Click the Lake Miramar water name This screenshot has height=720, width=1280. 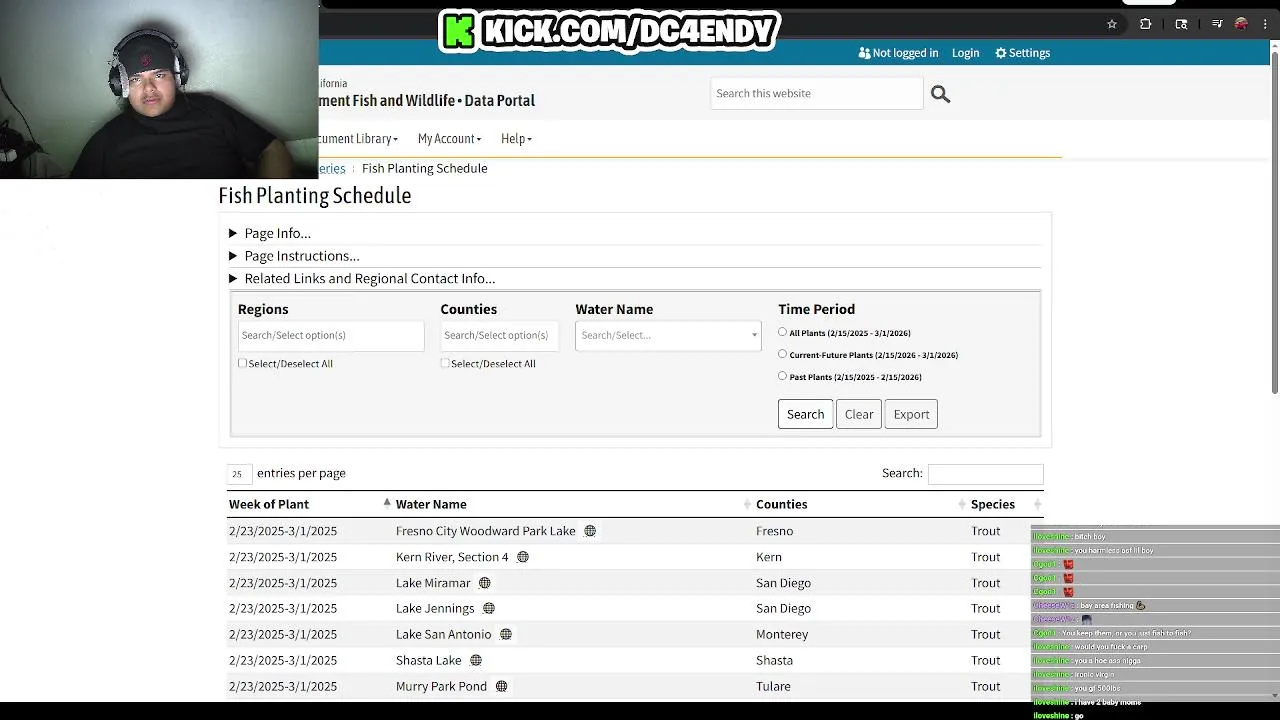pyautogui.click(x=433, y=583)
